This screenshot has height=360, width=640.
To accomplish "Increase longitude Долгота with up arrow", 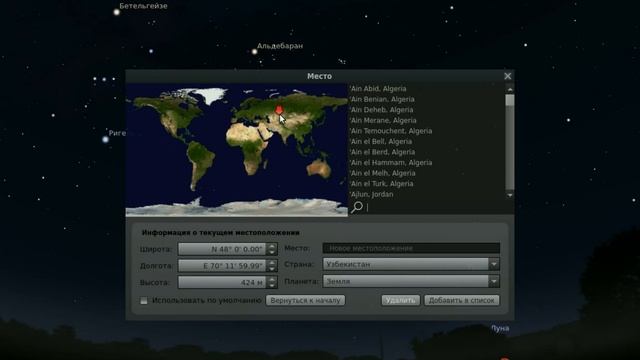I will coord(272,263).
